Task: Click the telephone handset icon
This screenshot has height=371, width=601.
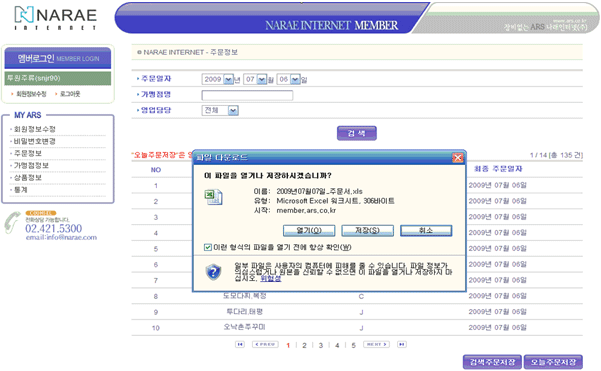Action: point(12,222)
